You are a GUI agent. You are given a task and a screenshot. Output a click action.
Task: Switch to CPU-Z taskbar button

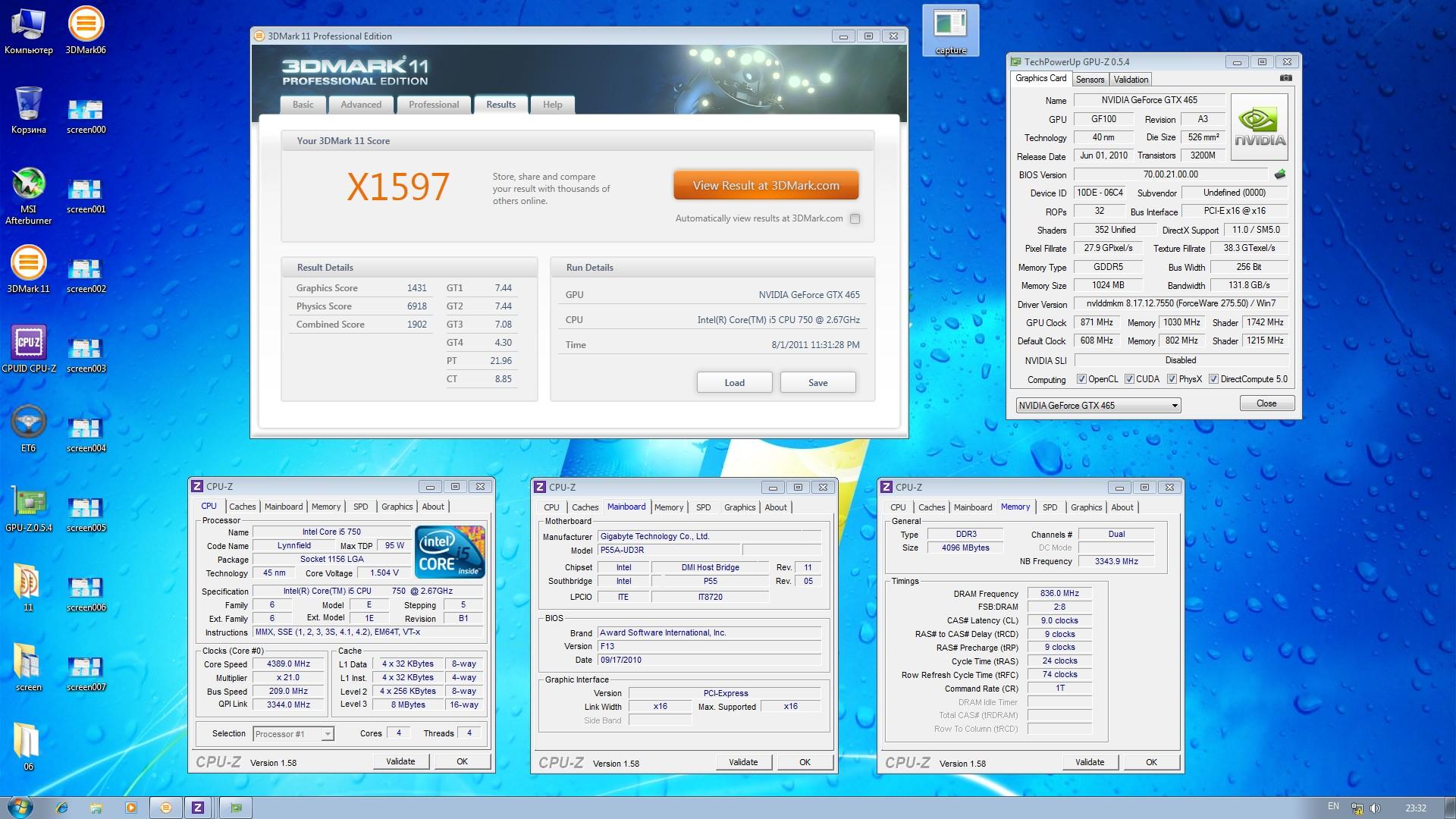coord(198,808)
